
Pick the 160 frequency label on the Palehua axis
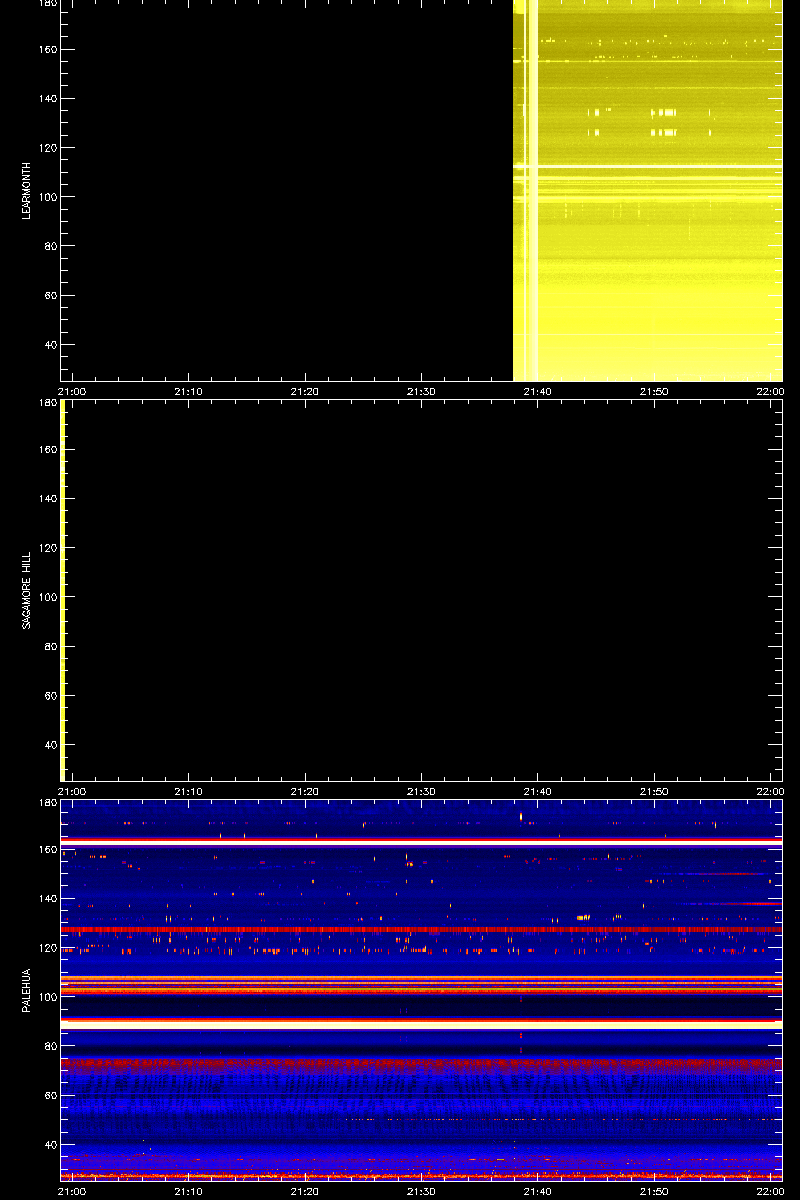[x=46, y=850]
